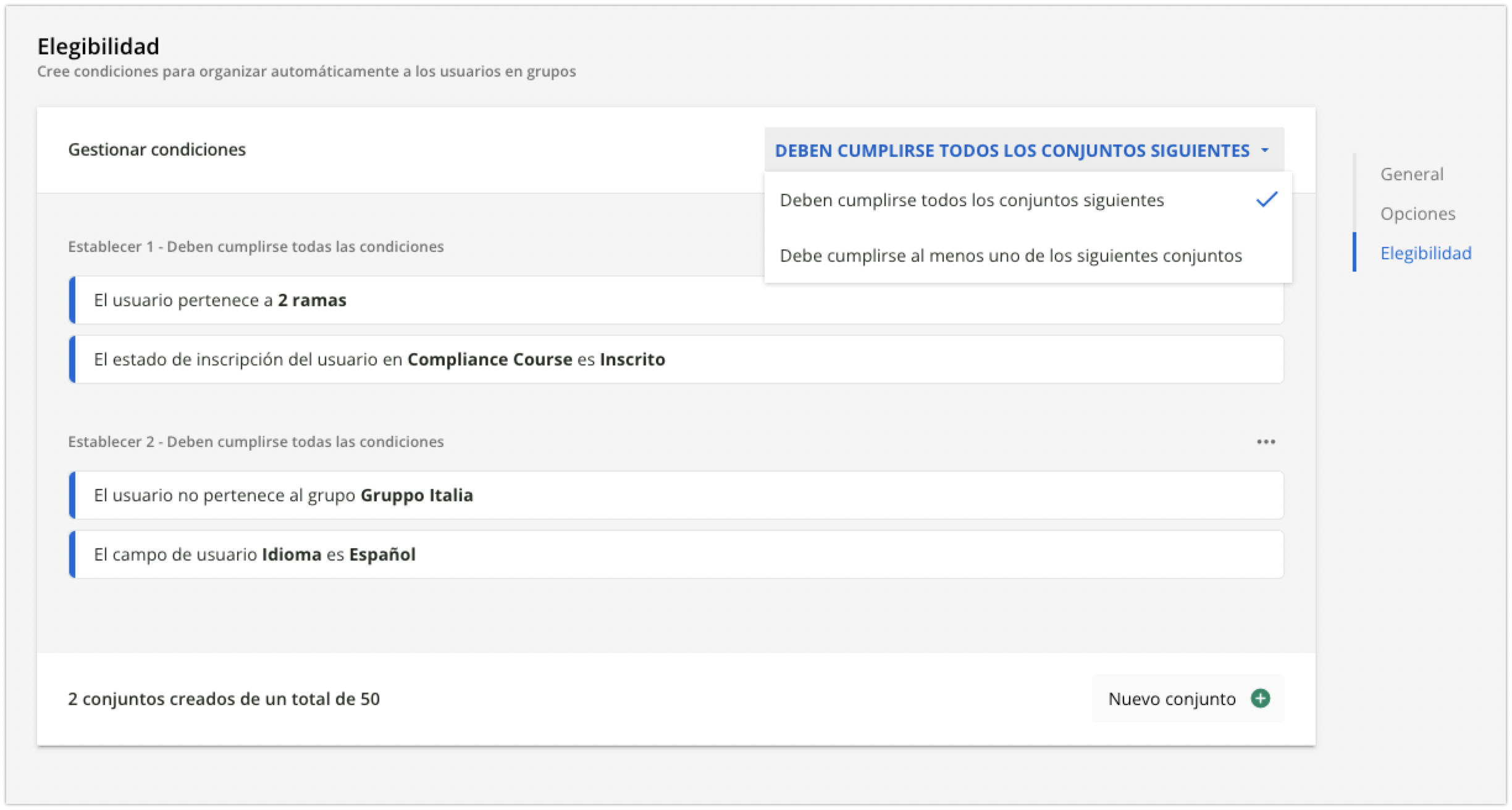Open the Compliance Course enrollment condition

(676, 359)
